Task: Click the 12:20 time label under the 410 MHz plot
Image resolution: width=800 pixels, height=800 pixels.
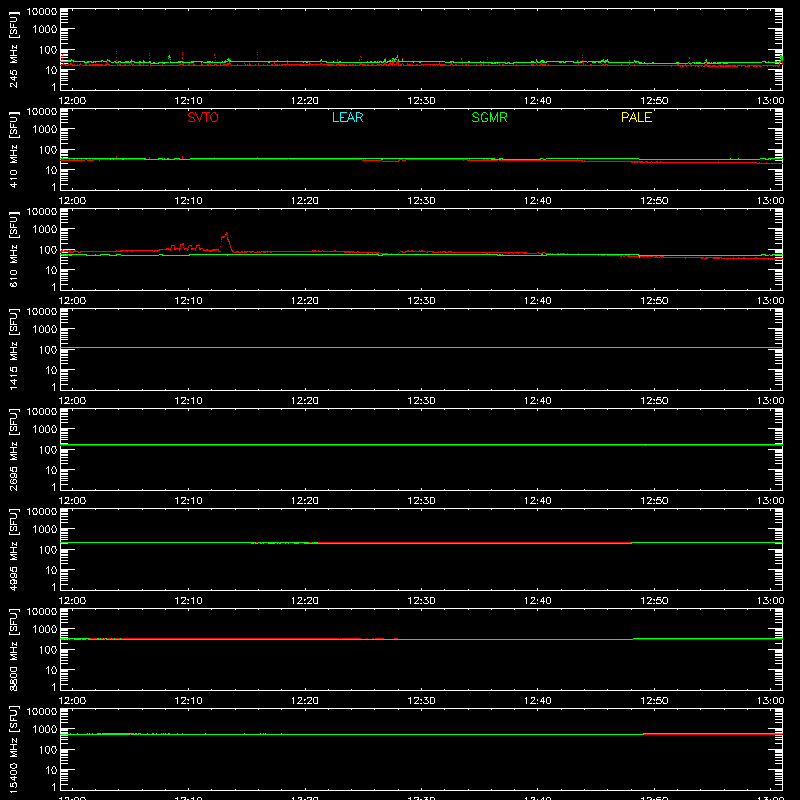Action: (x=305, y=201)
